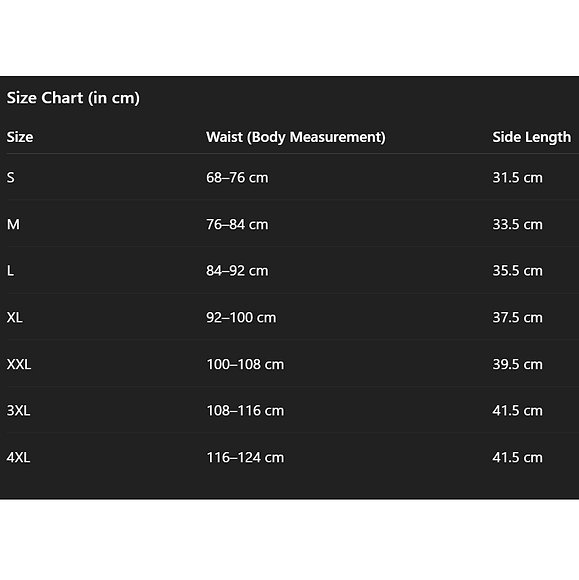
Task: Select the L size row label
Action: 10,271
